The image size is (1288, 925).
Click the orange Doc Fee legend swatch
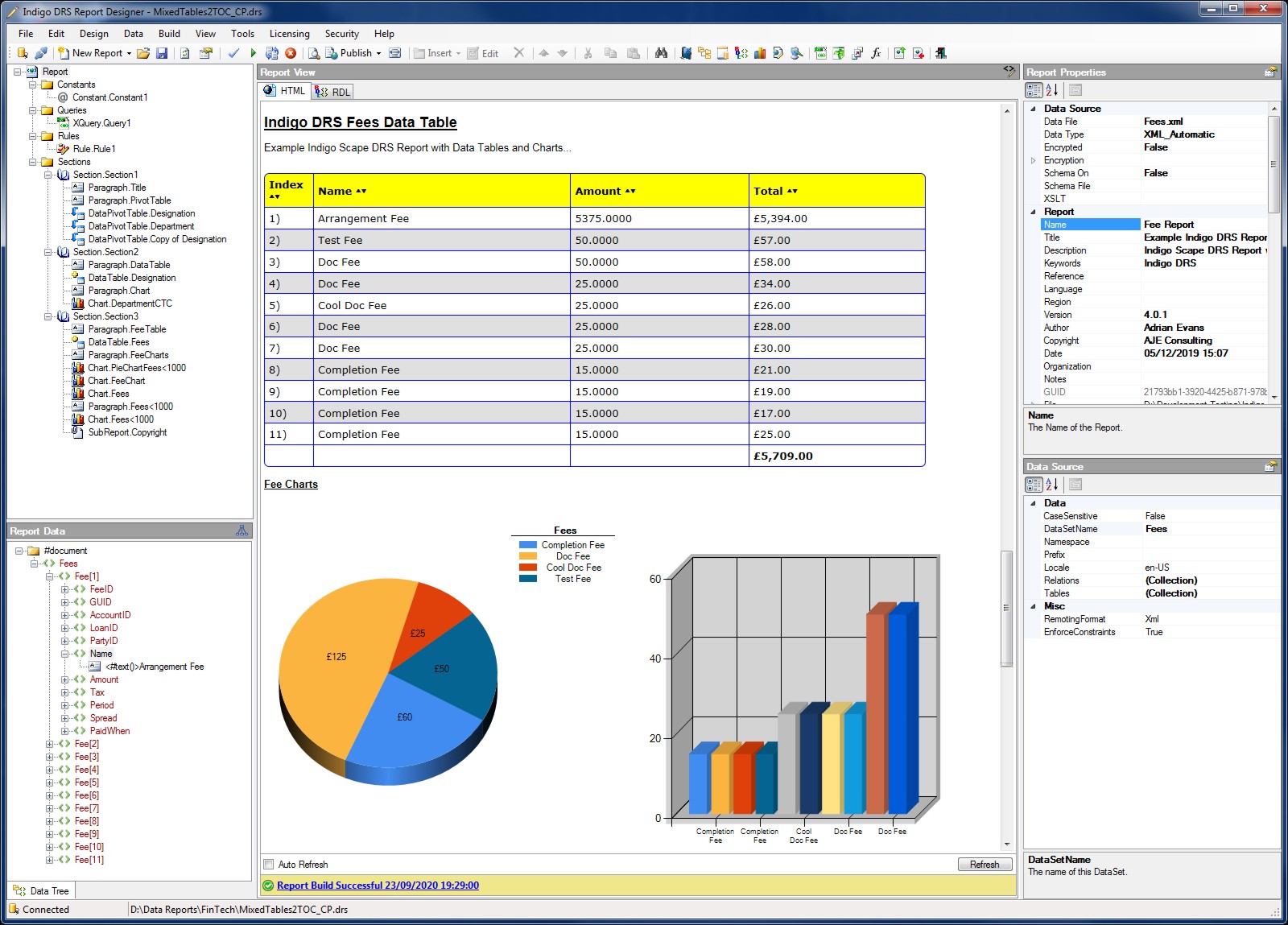(x=528, y=556)
